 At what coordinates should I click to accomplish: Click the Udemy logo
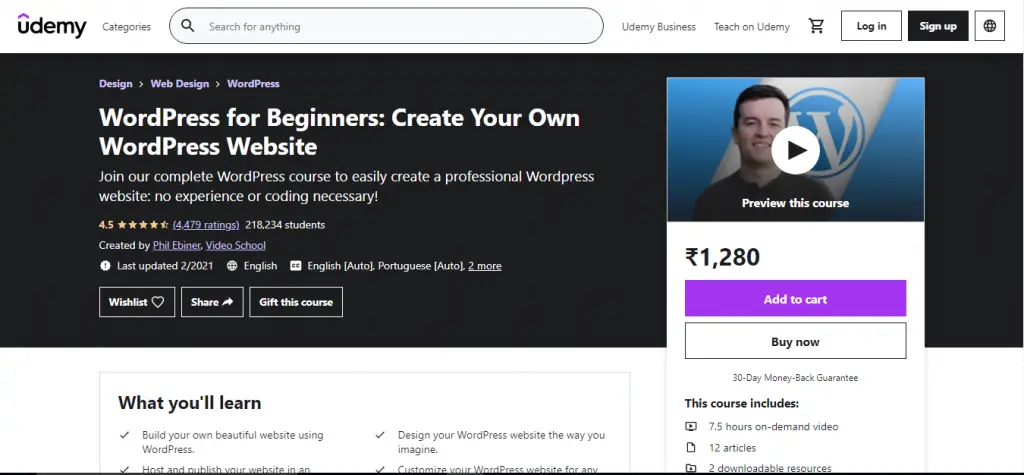(52, 27)
